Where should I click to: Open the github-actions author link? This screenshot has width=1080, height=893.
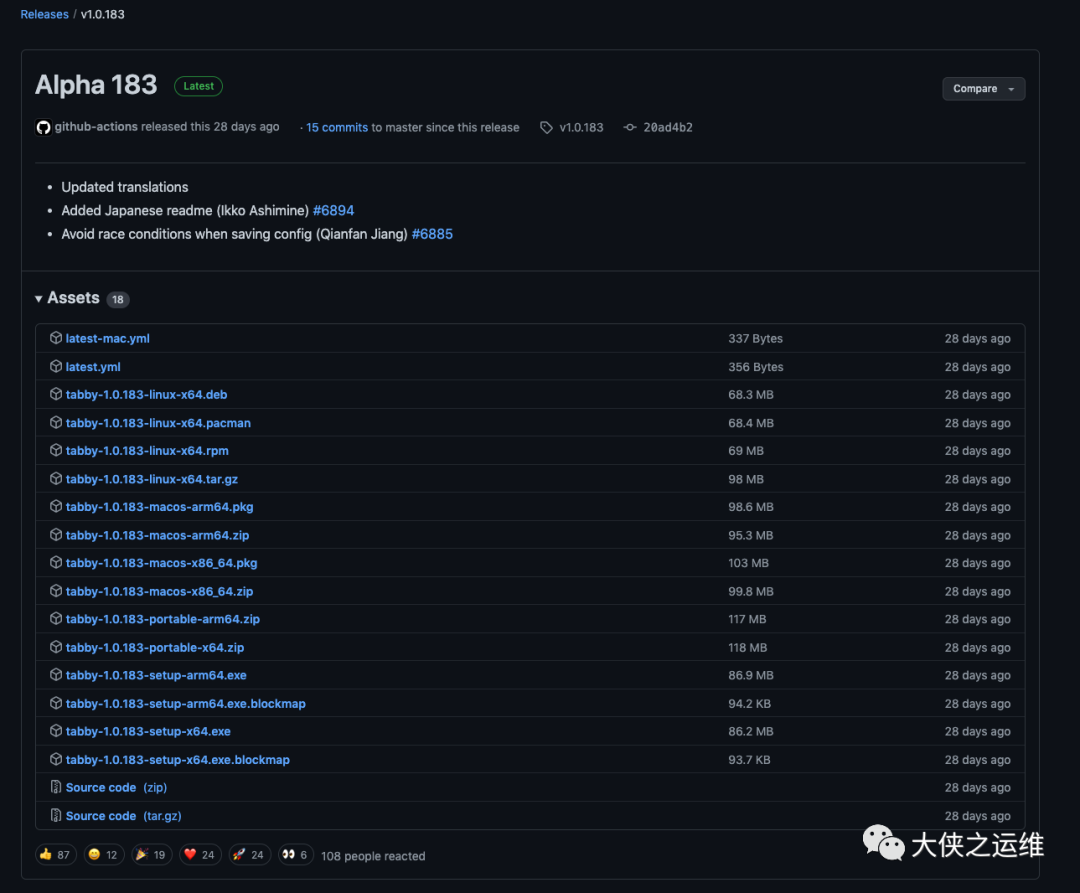(96, 127)
